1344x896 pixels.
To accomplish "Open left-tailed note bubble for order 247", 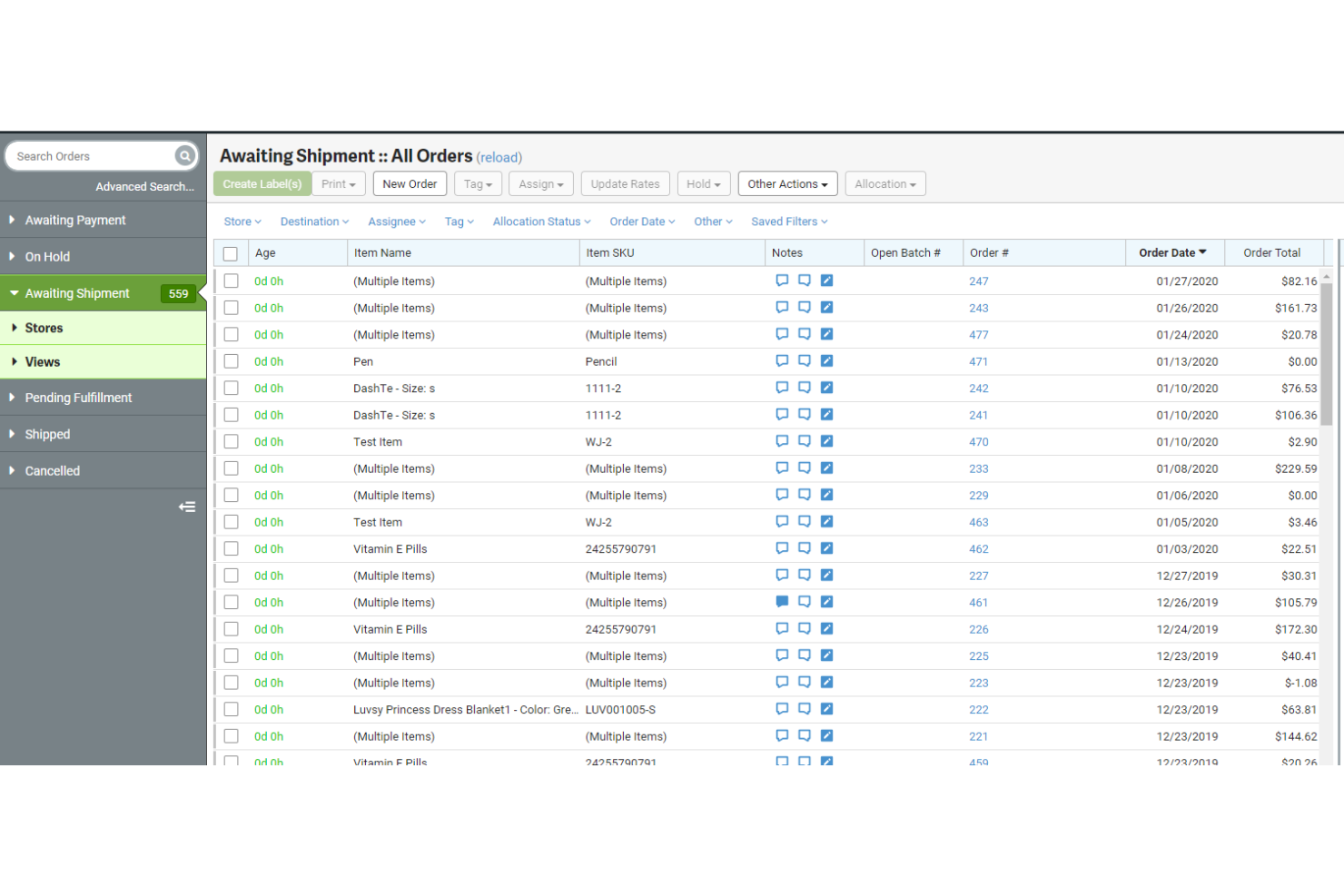I will [782, 281].
